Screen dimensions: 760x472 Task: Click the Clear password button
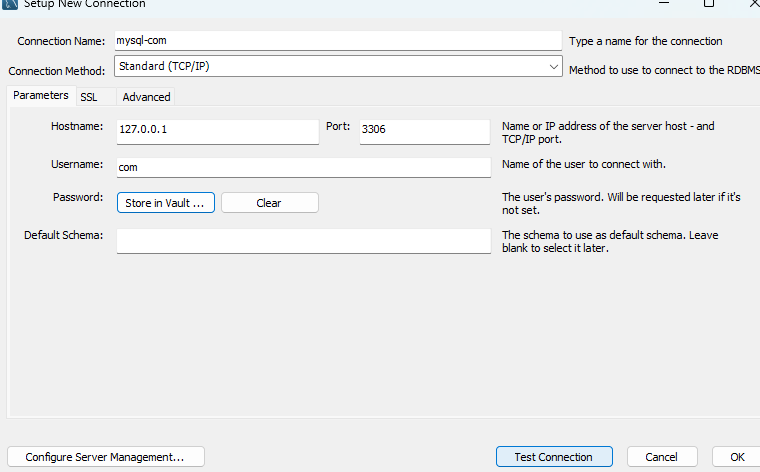click(269, 203)
